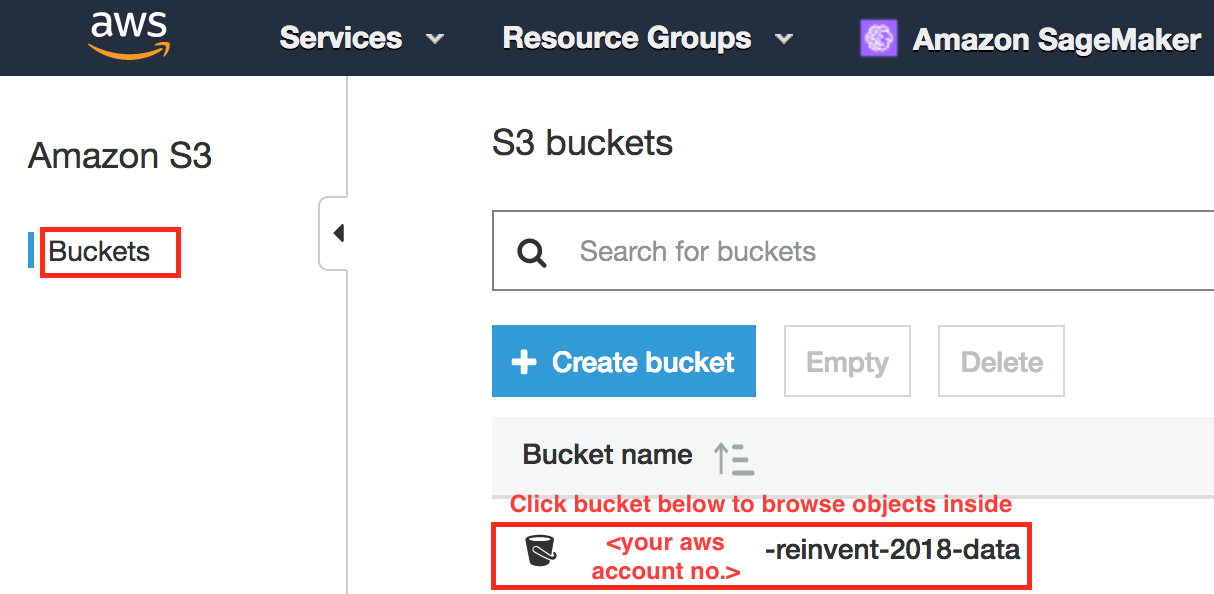Click the Bucket name column header
This screenshot has height=594, width=1214.
(607, 455)
